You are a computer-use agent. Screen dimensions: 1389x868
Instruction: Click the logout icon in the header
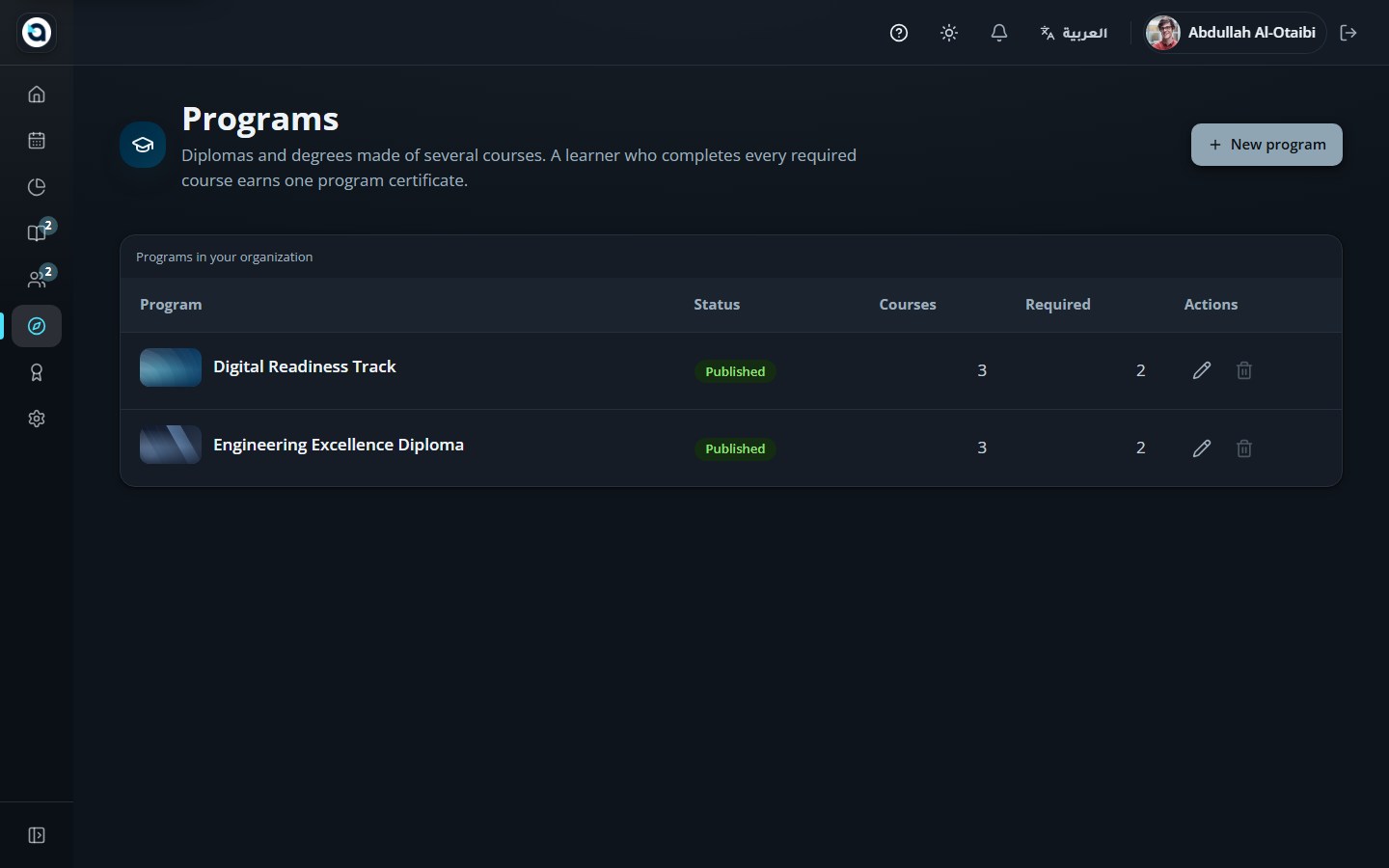[1348, 33]
